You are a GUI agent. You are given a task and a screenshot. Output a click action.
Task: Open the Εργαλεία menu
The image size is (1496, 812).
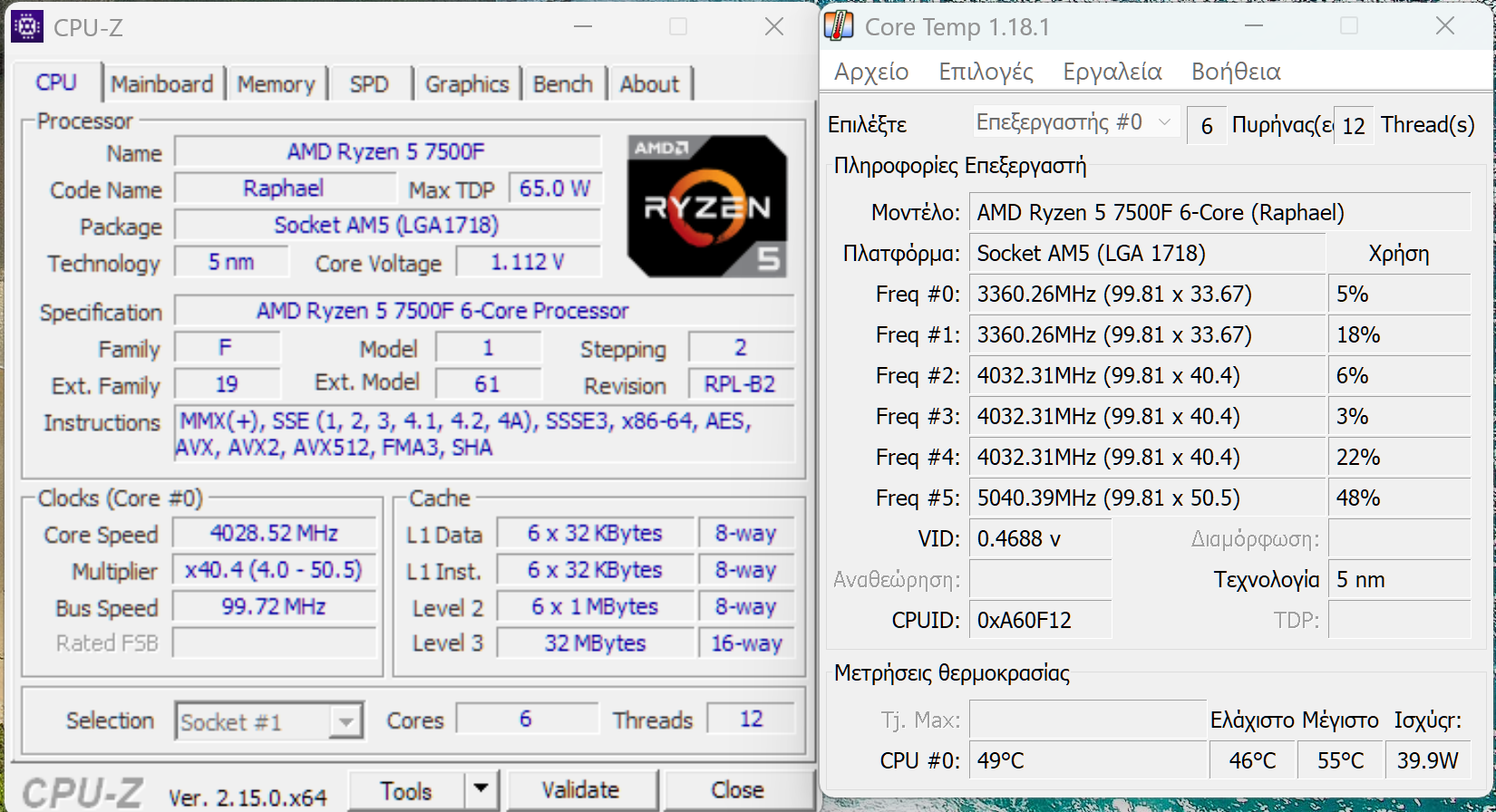click(x=1112, y=72)
